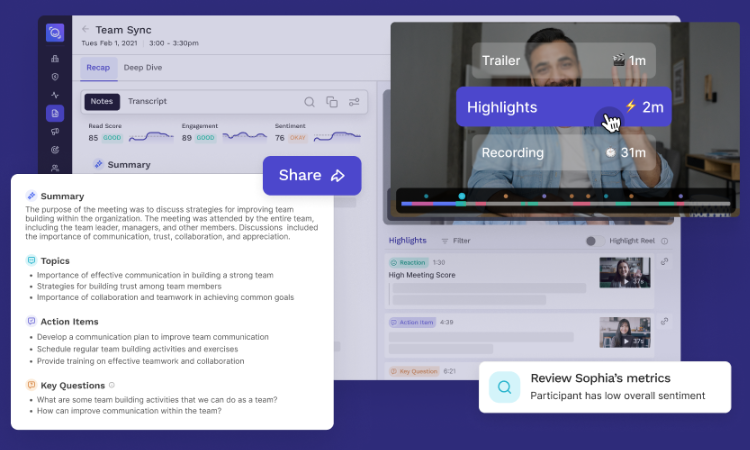This screenshot has height=450, width=750.
Task: Play the Action Item 4:39 video thumbnail
Action: tap(625, 332)
